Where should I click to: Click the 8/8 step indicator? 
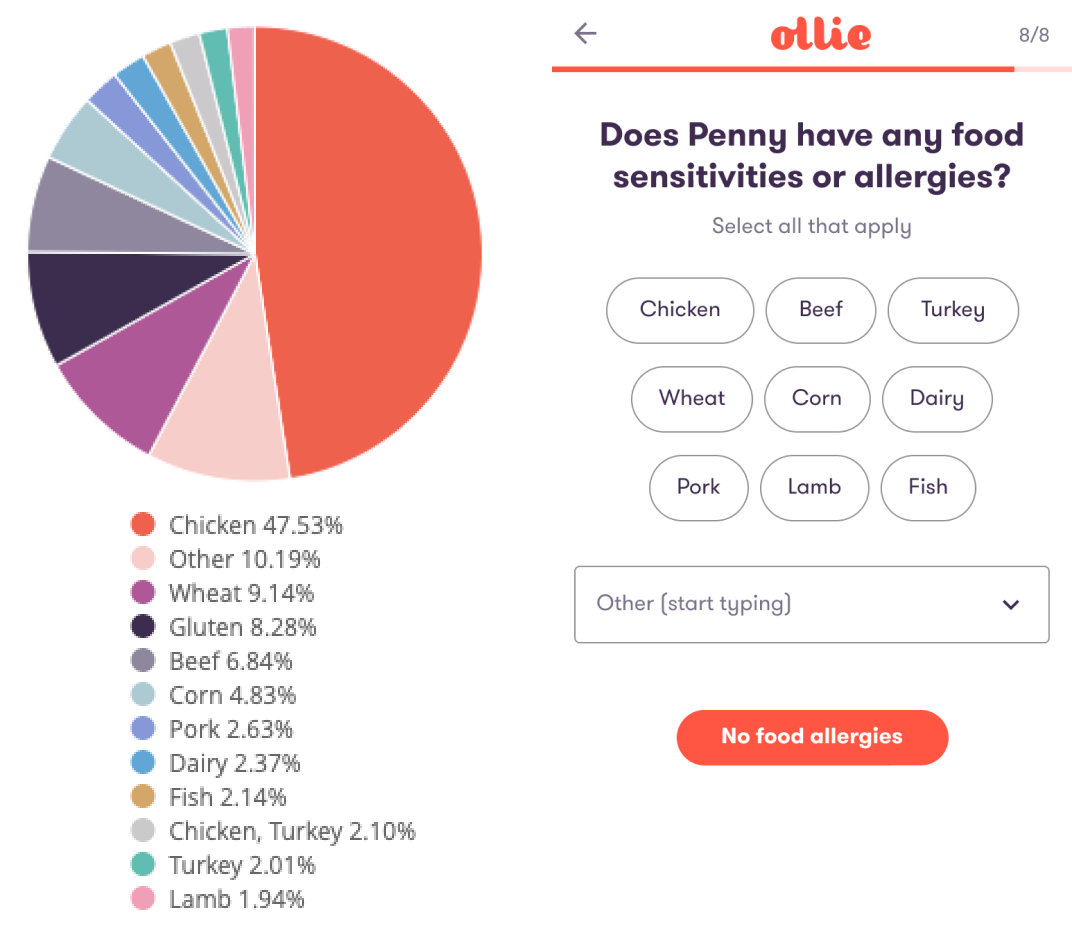click(x=1034, y=35)
